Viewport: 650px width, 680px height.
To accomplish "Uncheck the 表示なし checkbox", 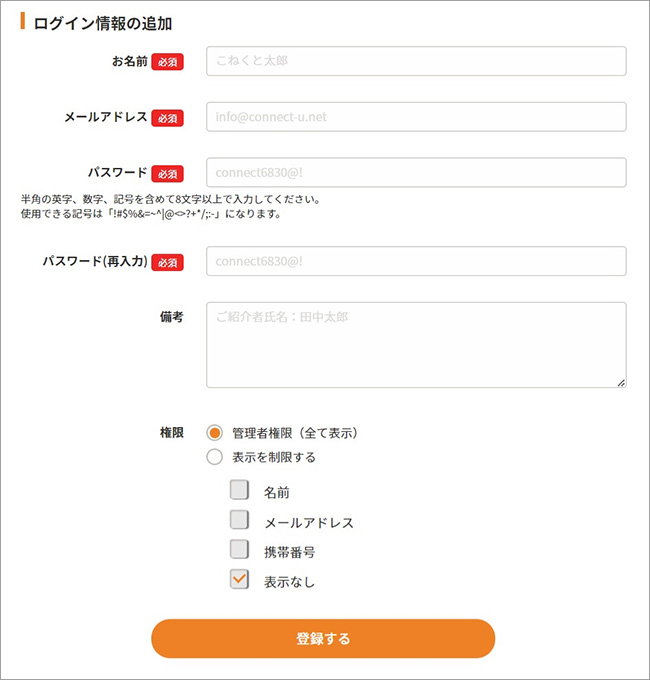I will [239, 579].
